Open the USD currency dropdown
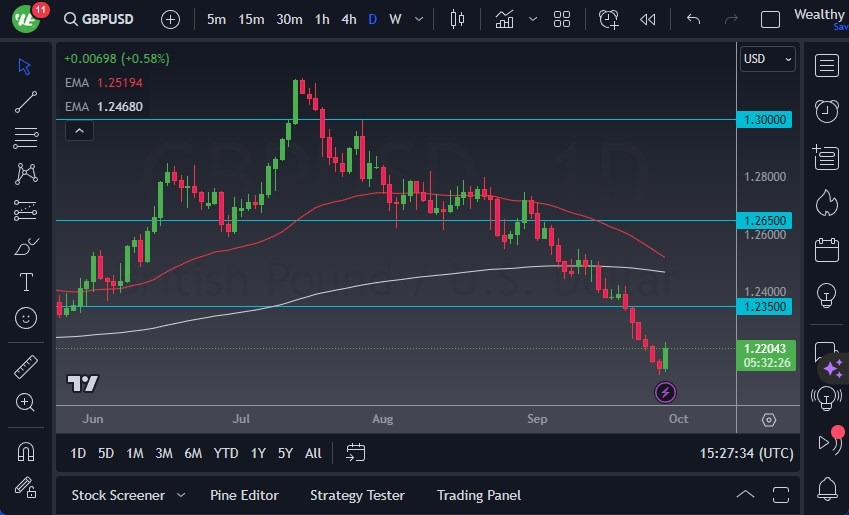The width and height of the screenshot is (849, 515). tap(767, 59)
